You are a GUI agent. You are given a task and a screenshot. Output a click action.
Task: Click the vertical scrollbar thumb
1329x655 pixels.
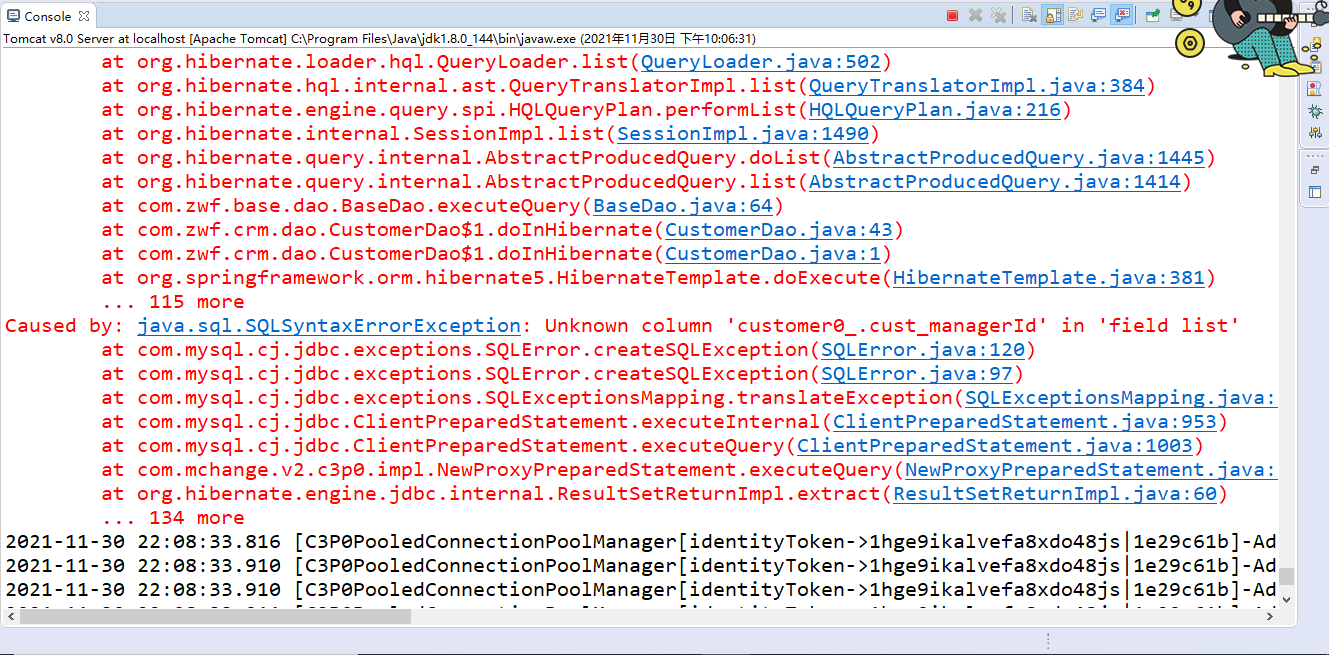pos(1287,576)
